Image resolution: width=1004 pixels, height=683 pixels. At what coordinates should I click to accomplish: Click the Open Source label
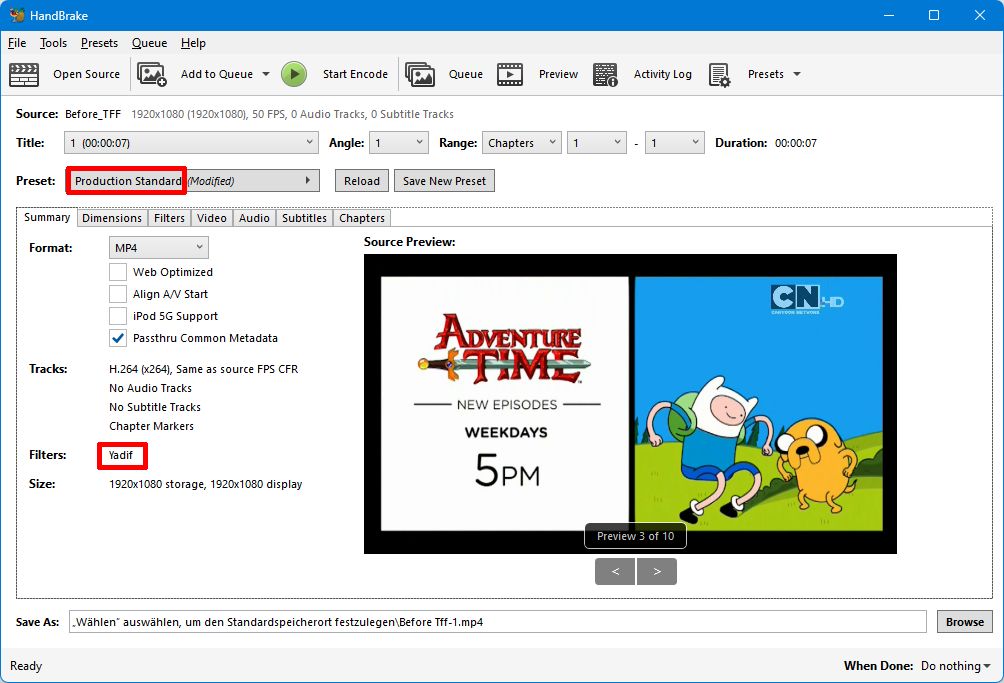tap(86, 74)
